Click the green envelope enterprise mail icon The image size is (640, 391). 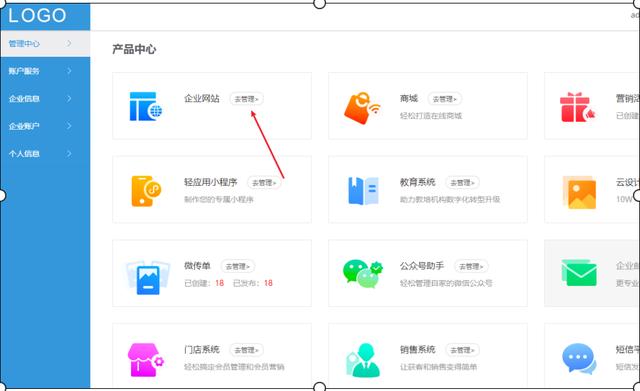(579, 273)
